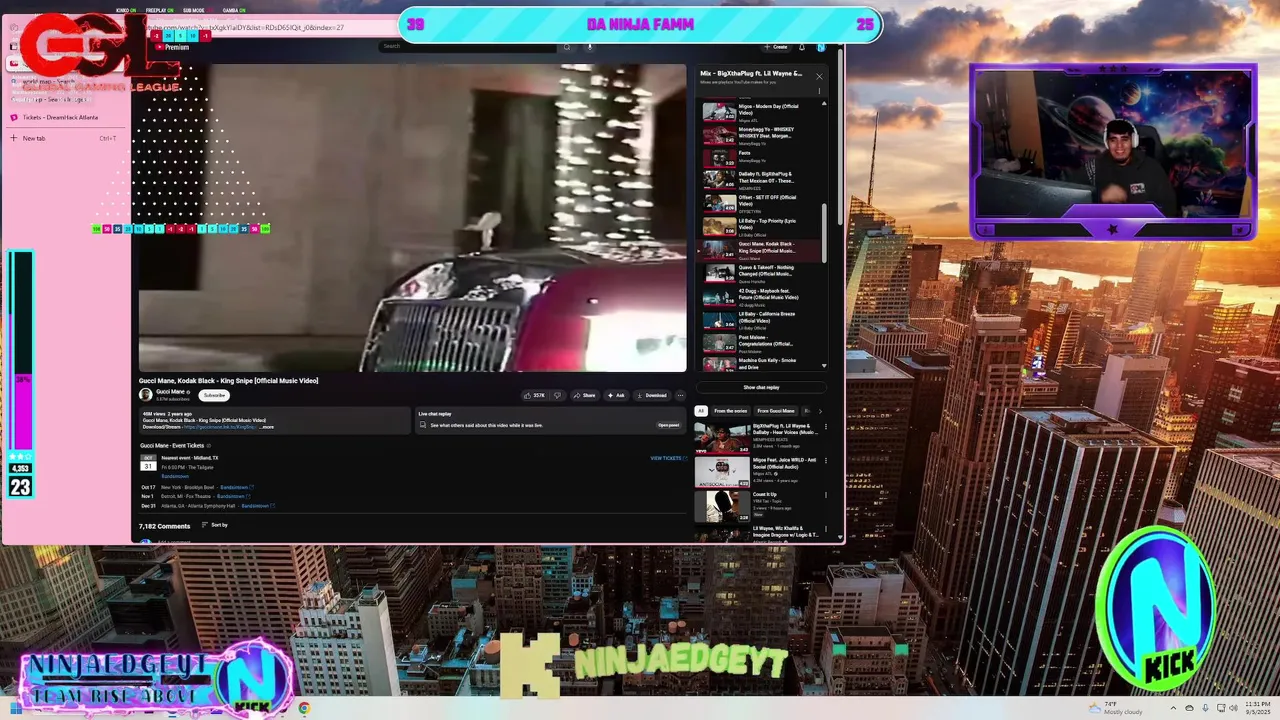Screen dimensions: 1280x720
Task: Click the info icon next to Event Tickets
Action: pos(208,445)
